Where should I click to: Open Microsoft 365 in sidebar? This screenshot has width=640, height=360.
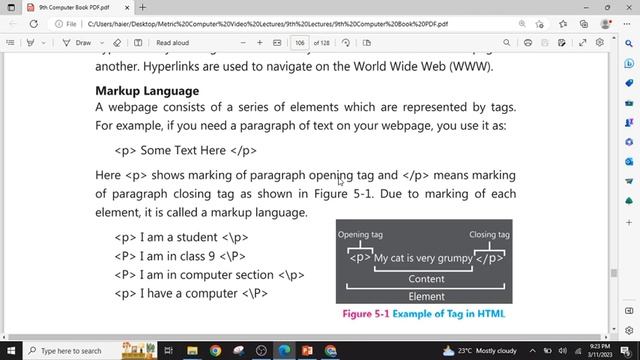coord(629,142)
